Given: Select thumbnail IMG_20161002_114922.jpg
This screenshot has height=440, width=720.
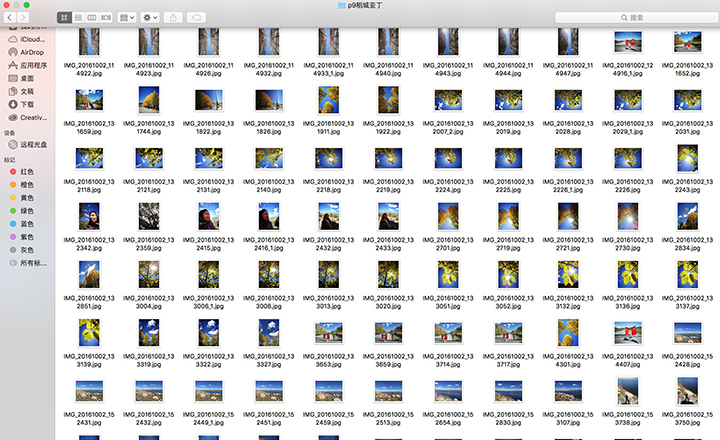Looking at the screenshot, I should tap(89, 42).
